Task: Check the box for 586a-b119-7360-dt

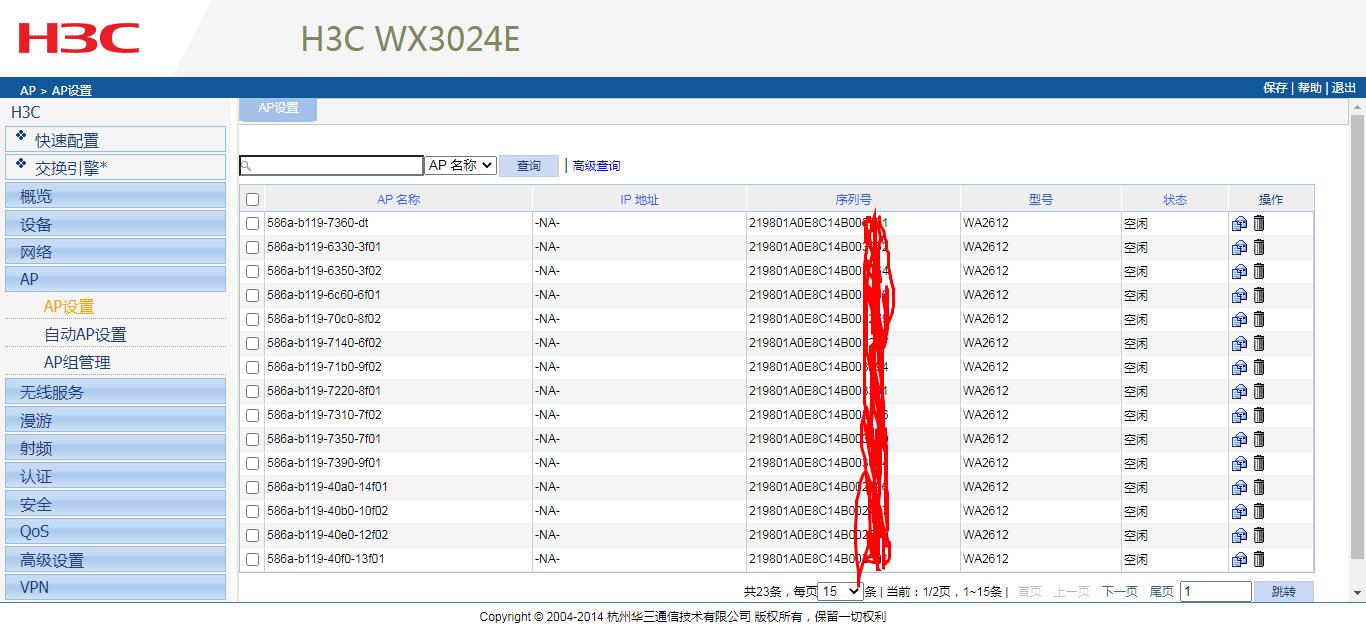Action: 252,224
